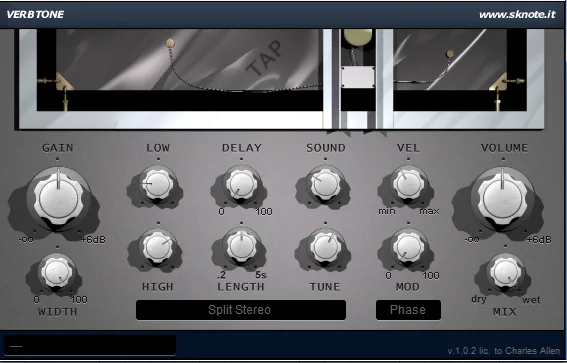
Task: Click the LENGTH knob
Action: coord(241,247)
